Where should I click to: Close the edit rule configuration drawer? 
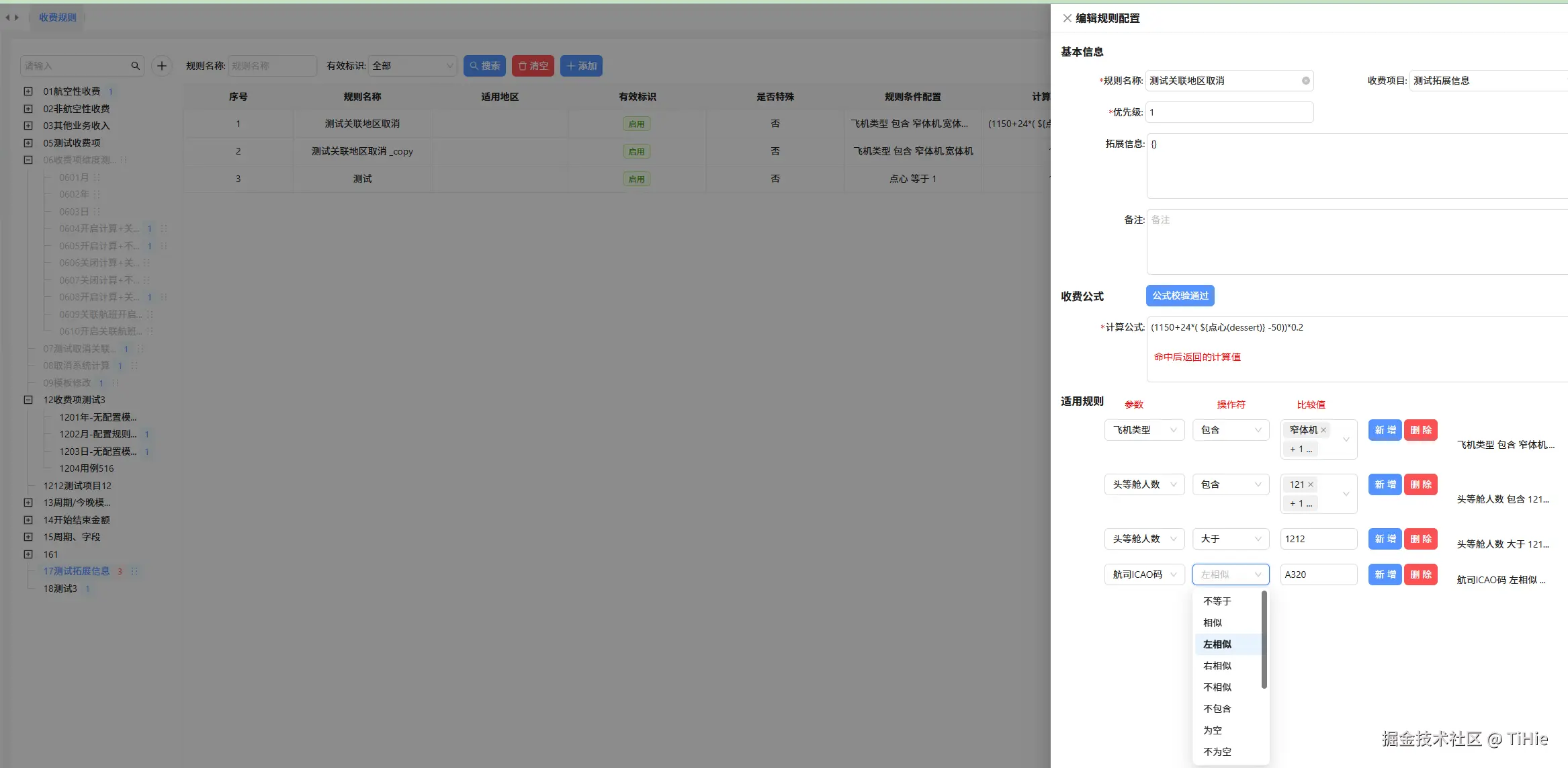pyautogui.click(x=1067, y=18)
